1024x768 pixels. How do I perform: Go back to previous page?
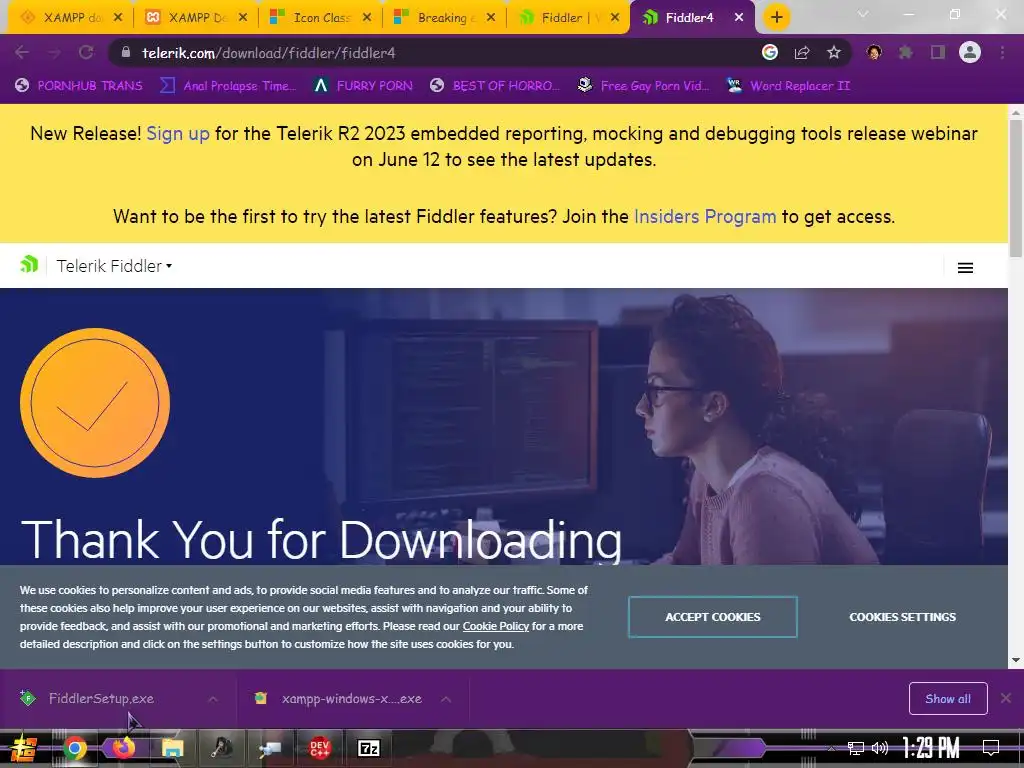[22, 53]
